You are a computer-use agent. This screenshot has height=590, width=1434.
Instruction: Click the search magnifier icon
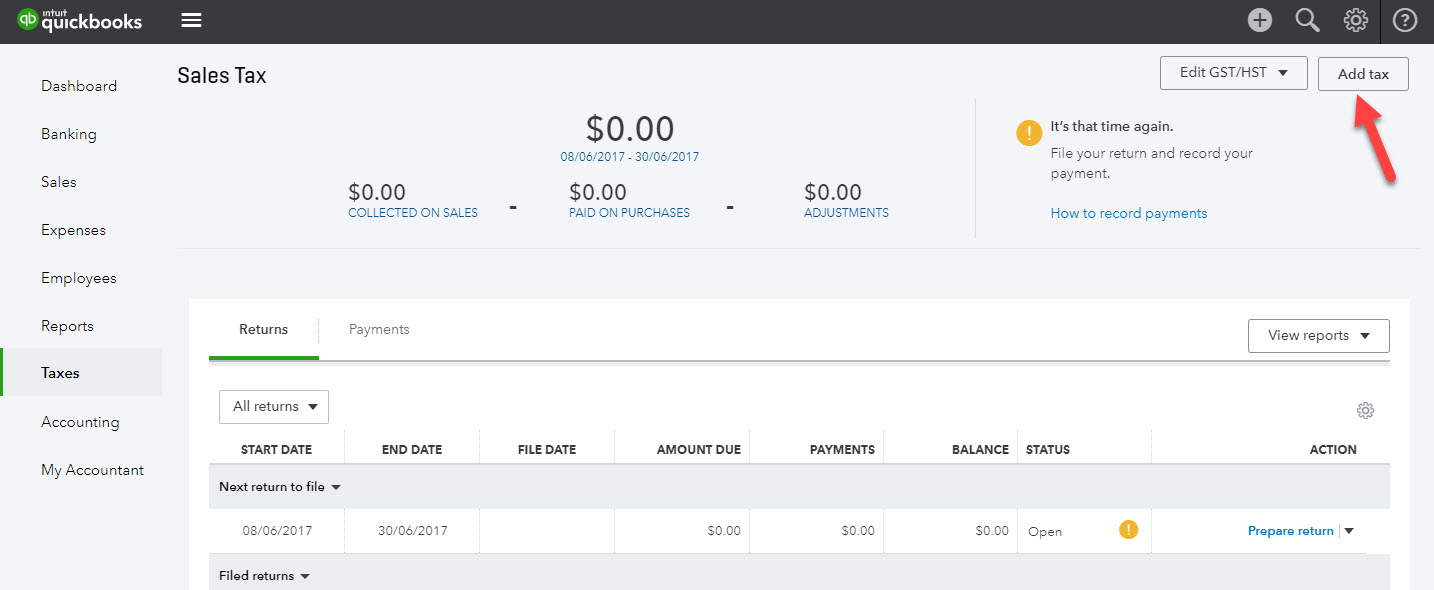(x=1307, y=19)
